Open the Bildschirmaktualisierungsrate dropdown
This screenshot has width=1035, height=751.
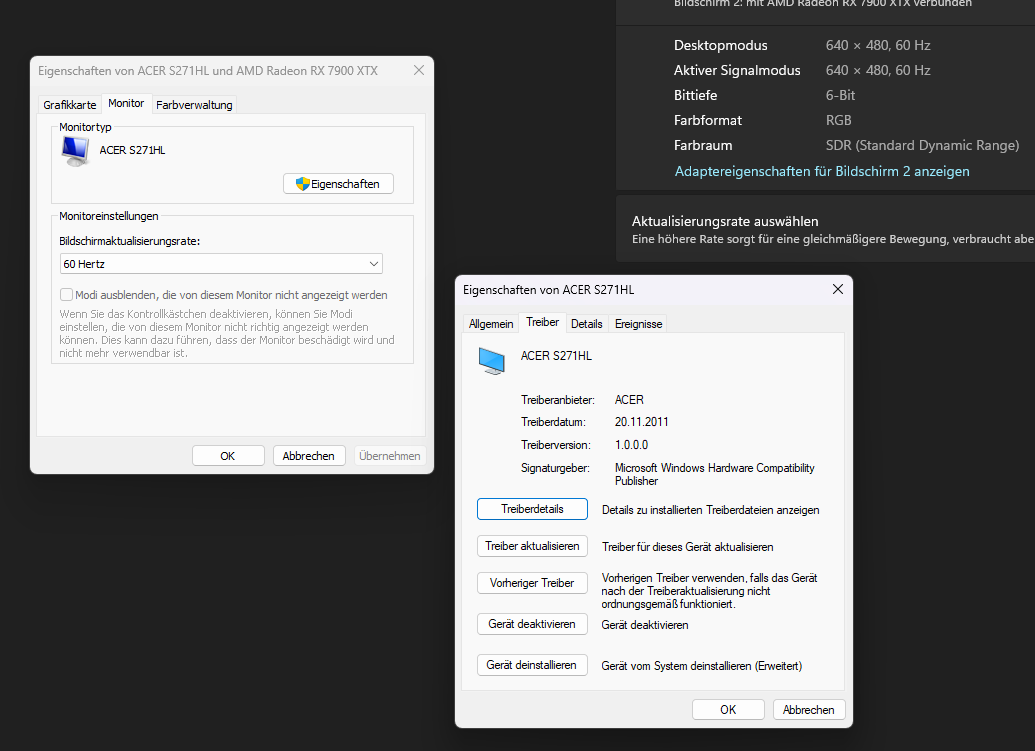tap(221, 264)
